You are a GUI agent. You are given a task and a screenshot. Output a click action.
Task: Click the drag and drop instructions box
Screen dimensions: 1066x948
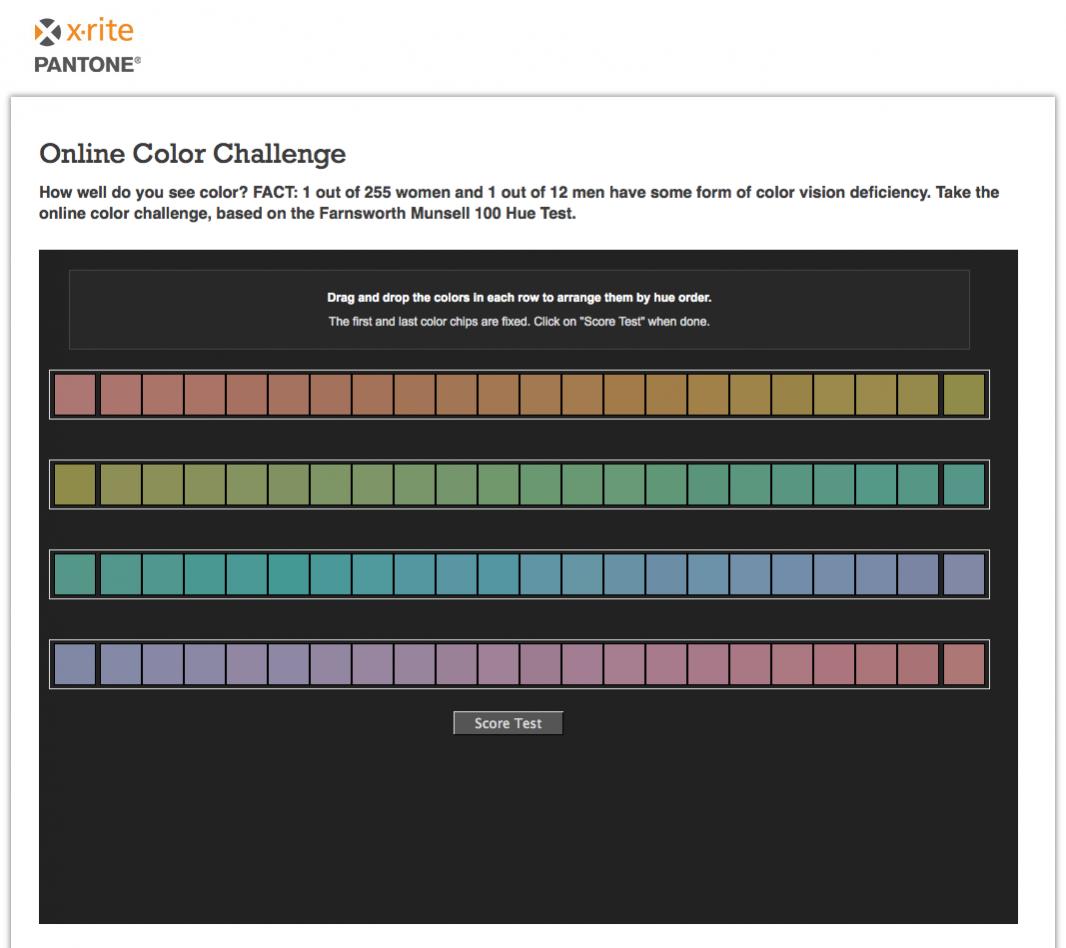519,309
